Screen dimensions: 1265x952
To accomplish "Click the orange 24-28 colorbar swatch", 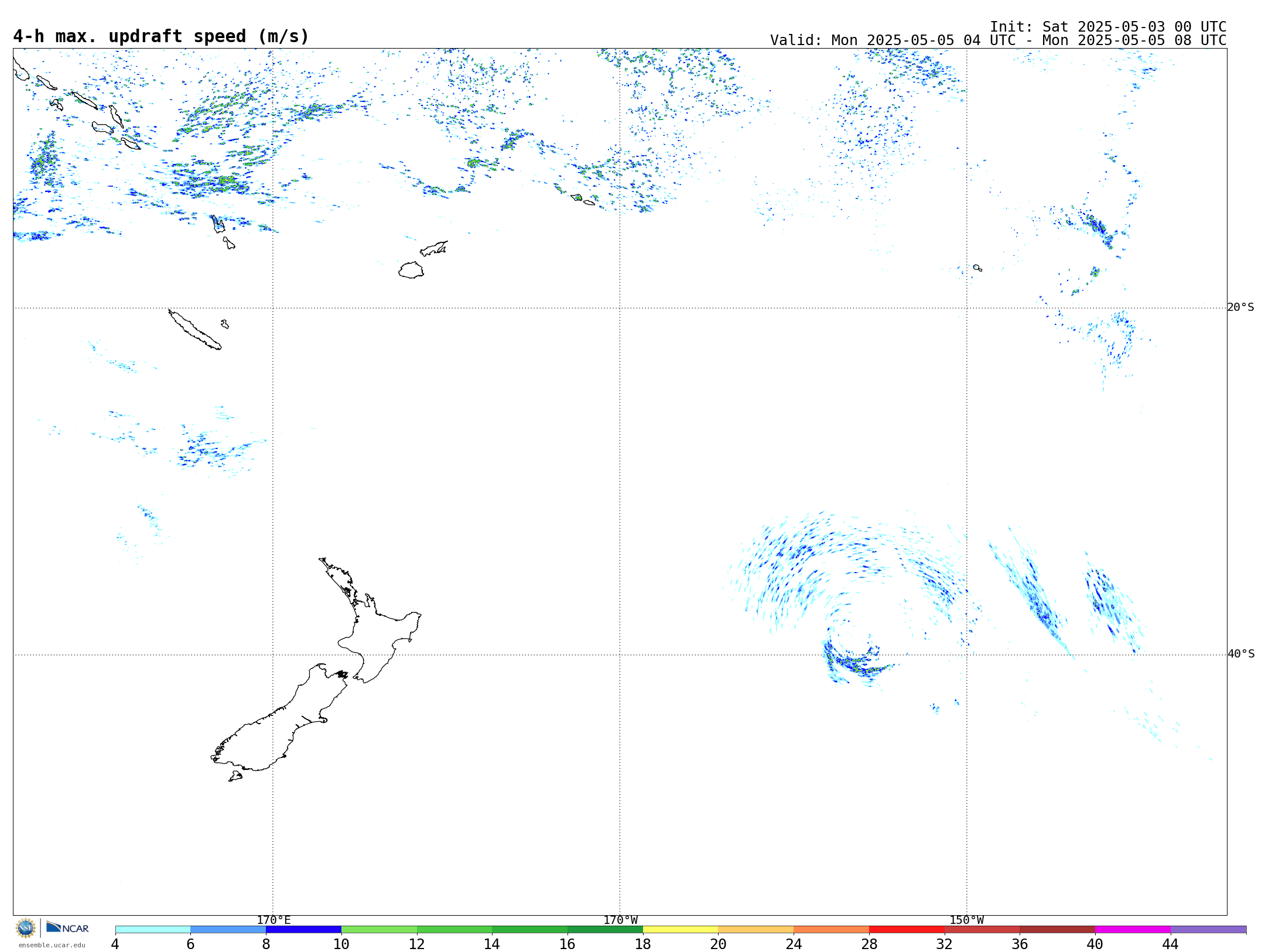I will [x=832, y=929].
